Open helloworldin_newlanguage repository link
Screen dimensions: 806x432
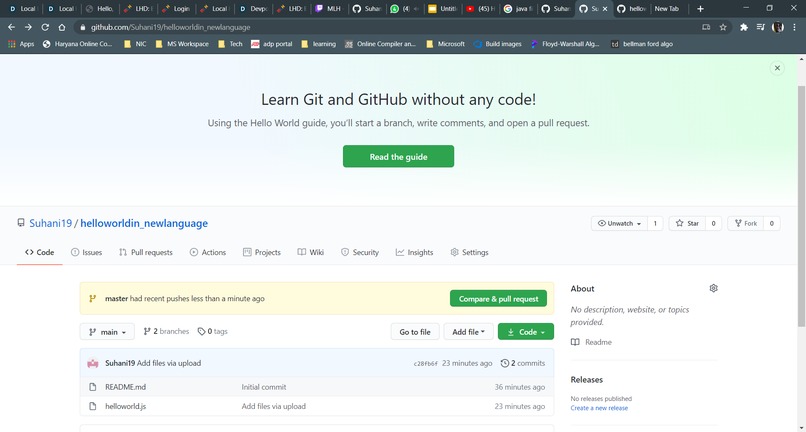click(144, 224)
